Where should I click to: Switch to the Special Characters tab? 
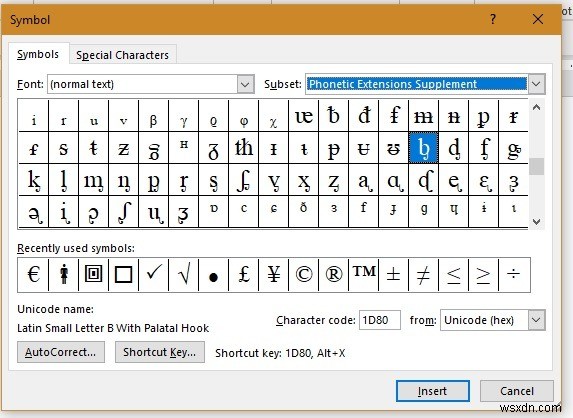click(x=122, y=55)
